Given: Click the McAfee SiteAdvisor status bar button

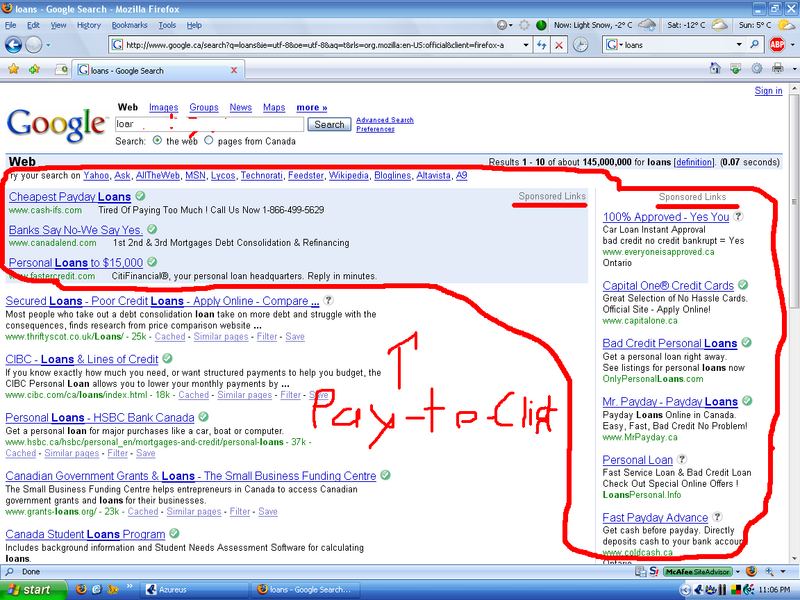Looking at the screenshot, I should 697,571.
